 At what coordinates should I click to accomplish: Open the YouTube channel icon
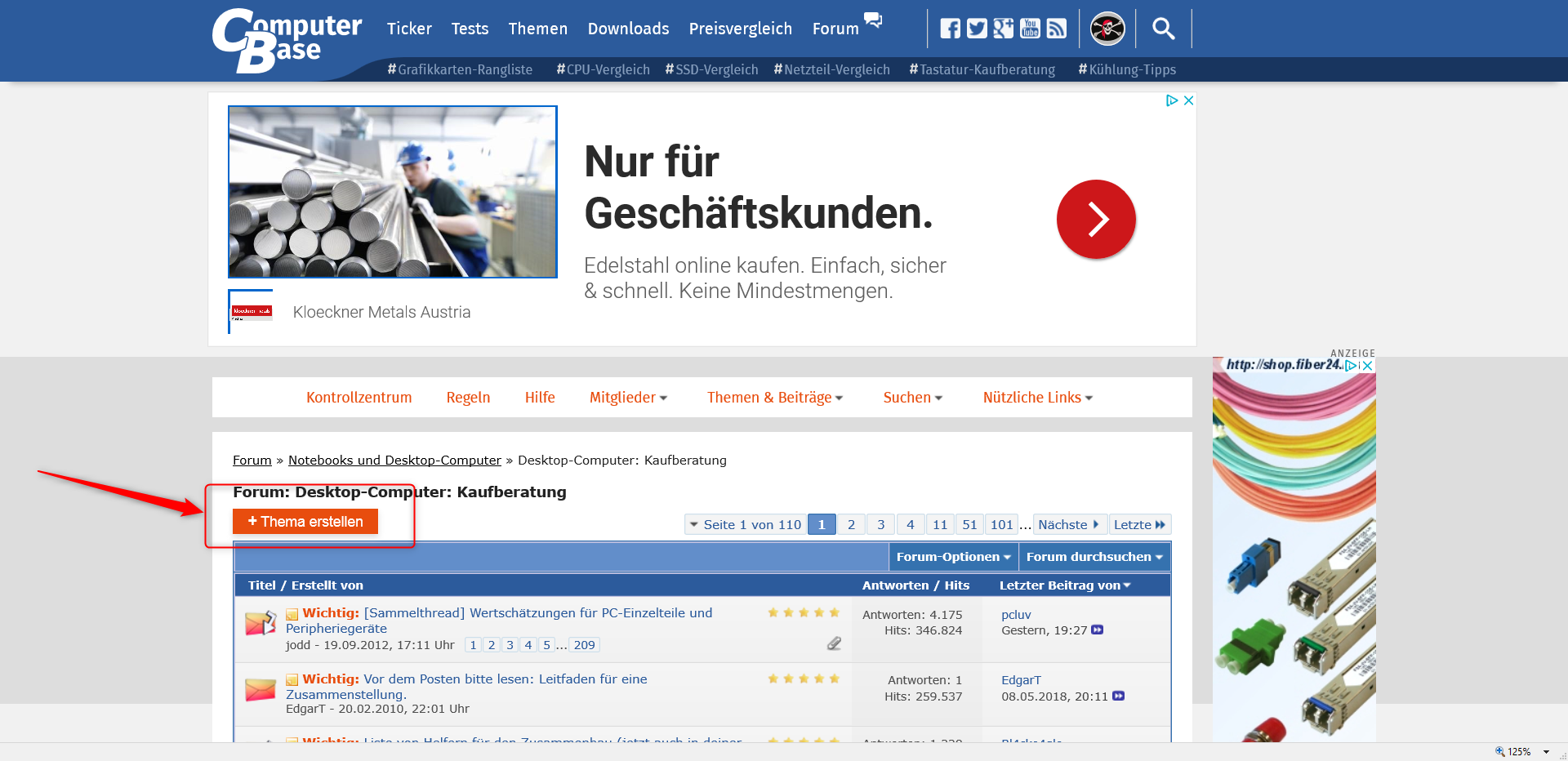[1031, 29]
